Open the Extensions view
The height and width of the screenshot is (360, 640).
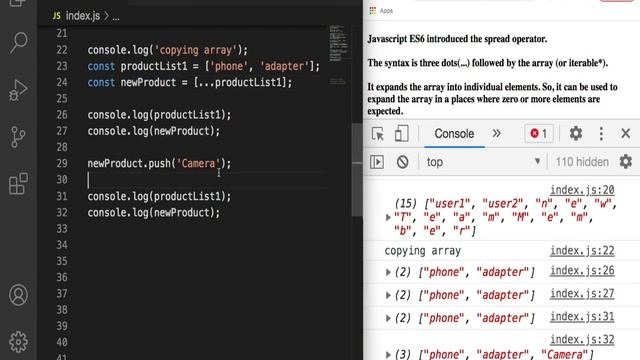point(18,184)
